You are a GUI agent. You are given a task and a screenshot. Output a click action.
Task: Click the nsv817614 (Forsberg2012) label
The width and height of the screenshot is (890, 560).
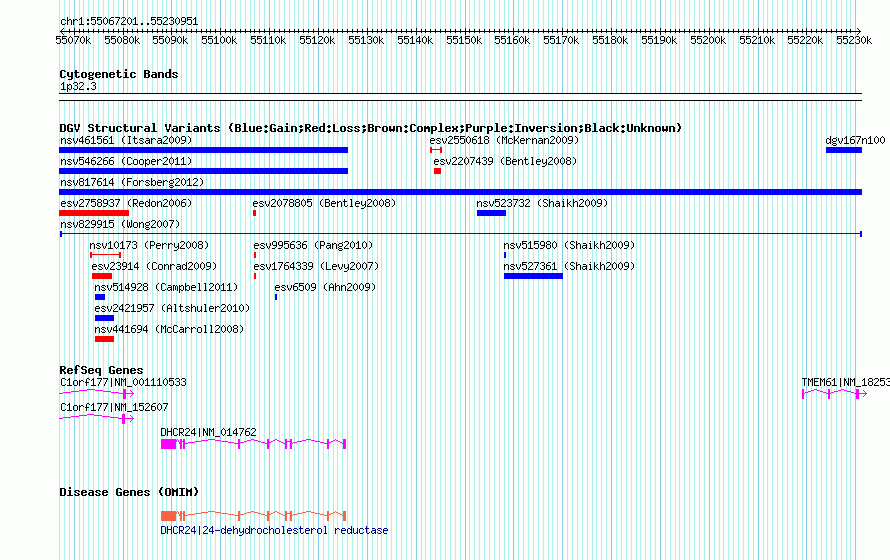click(132, 182)
